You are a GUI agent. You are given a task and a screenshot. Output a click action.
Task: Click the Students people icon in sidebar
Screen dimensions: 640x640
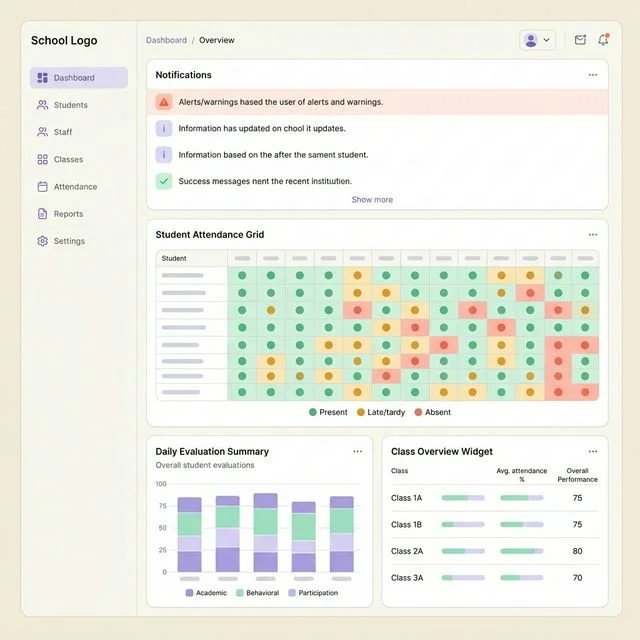tap(42, 105)
